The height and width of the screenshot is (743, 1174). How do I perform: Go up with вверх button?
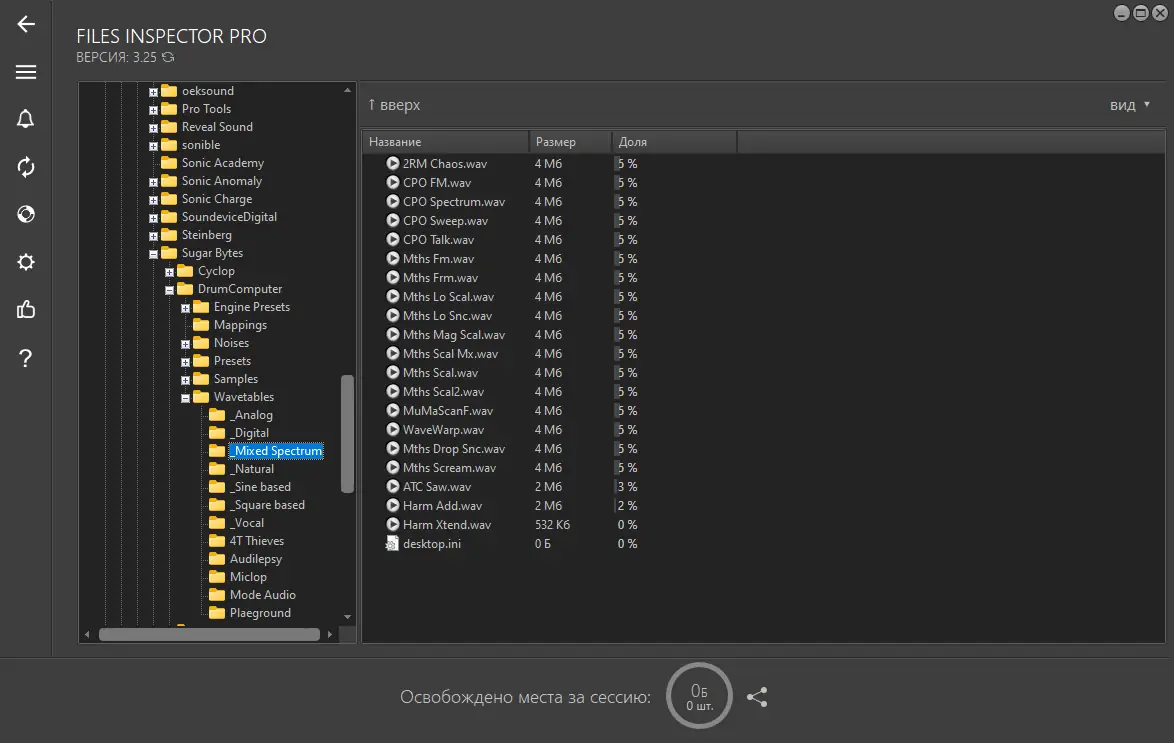[x=394, y=105]
